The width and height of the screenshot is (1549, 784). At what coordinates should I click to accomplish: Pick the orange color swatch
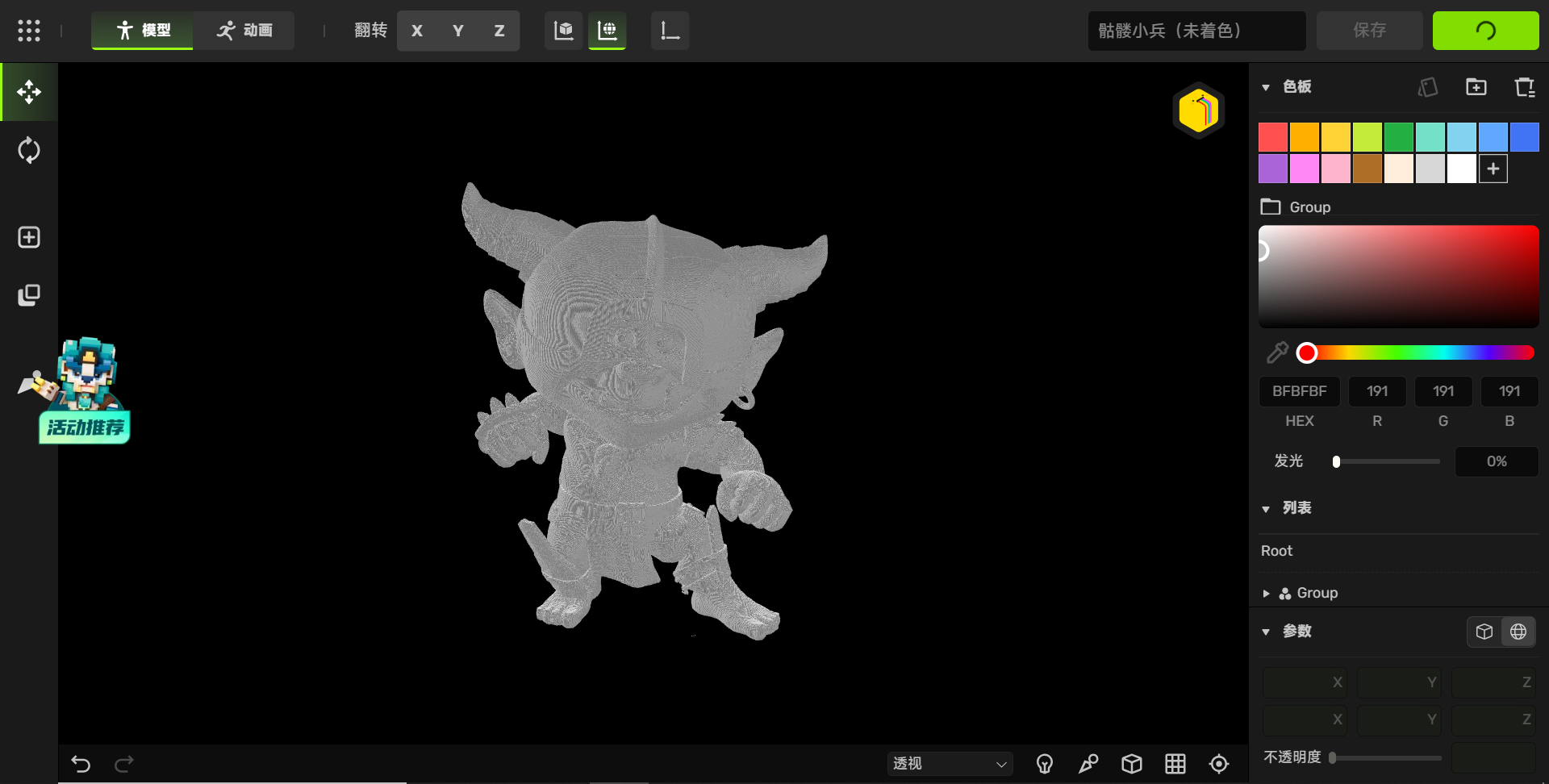click(x=1305, y=137)
